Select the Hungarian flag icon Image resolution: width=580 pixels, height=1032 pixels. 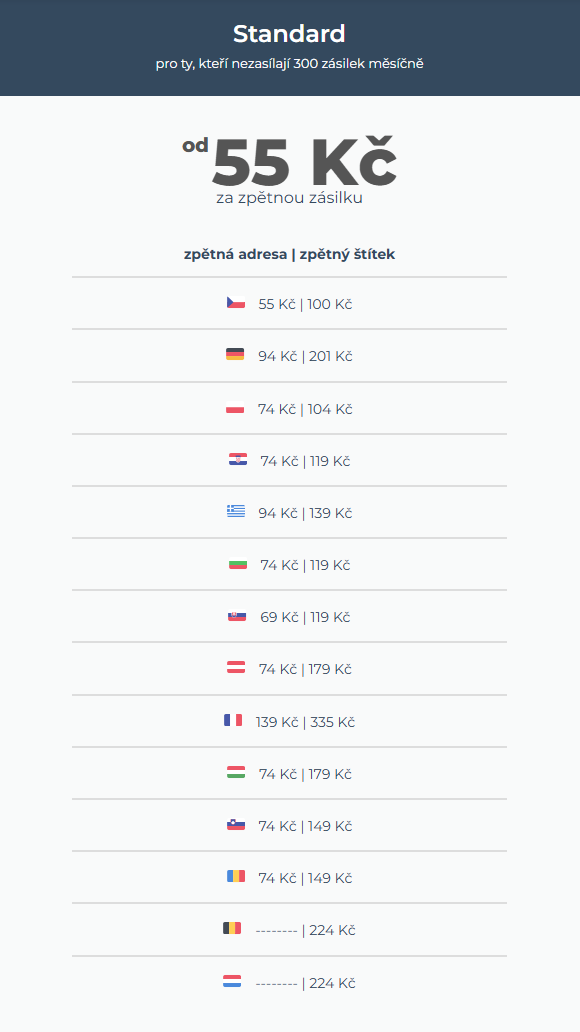pyautogui.click(x=236, y=773)
